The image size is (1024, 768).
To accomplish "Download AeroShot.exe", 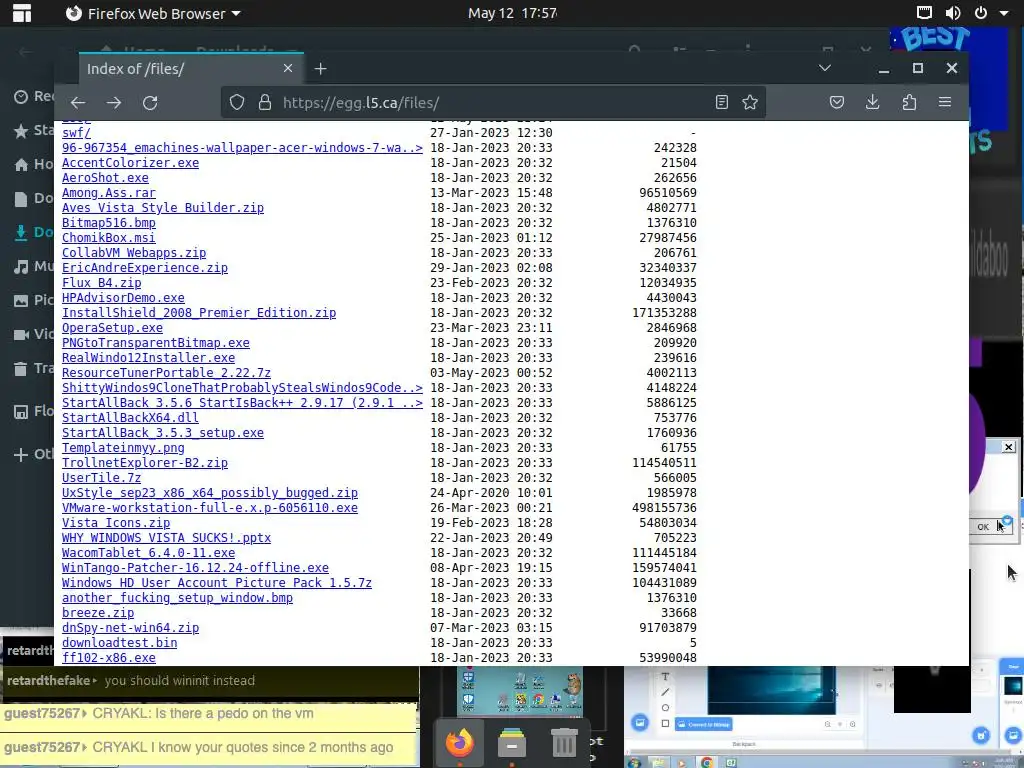I will coord(105,178).
